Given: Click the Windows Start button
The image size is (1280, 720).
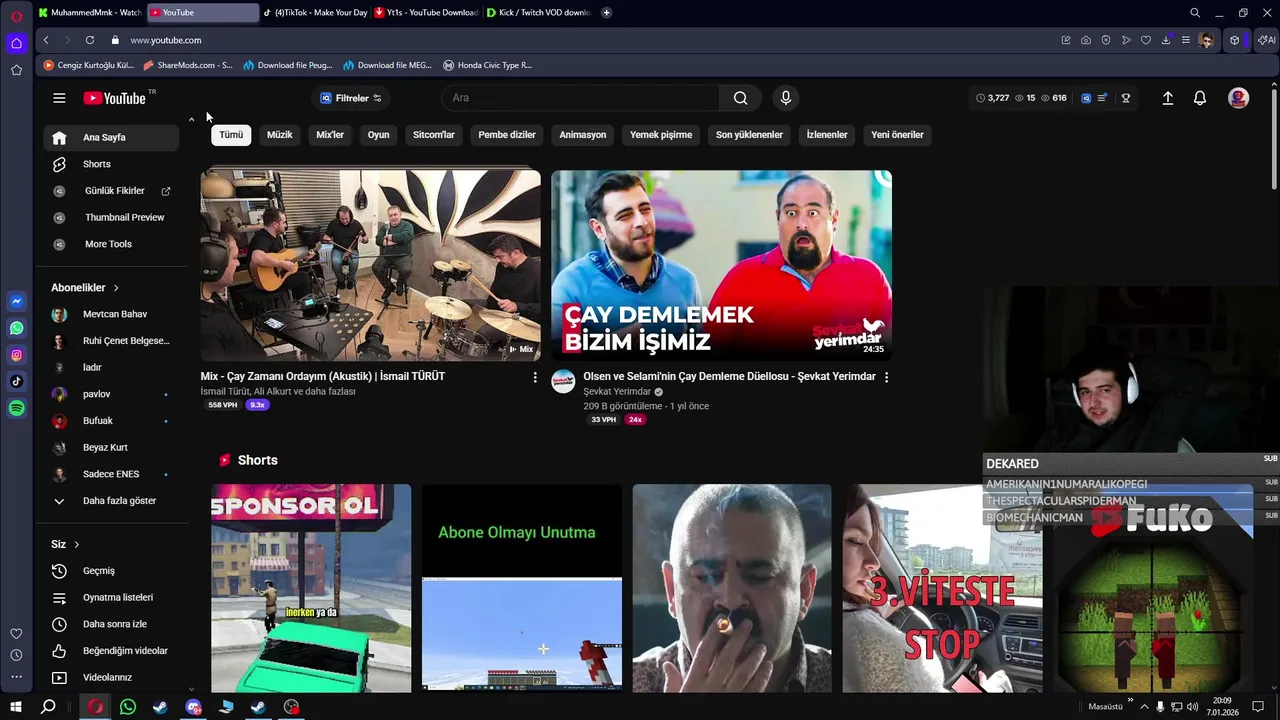Looking at the screenshot, I should click(x=16, y=707).
